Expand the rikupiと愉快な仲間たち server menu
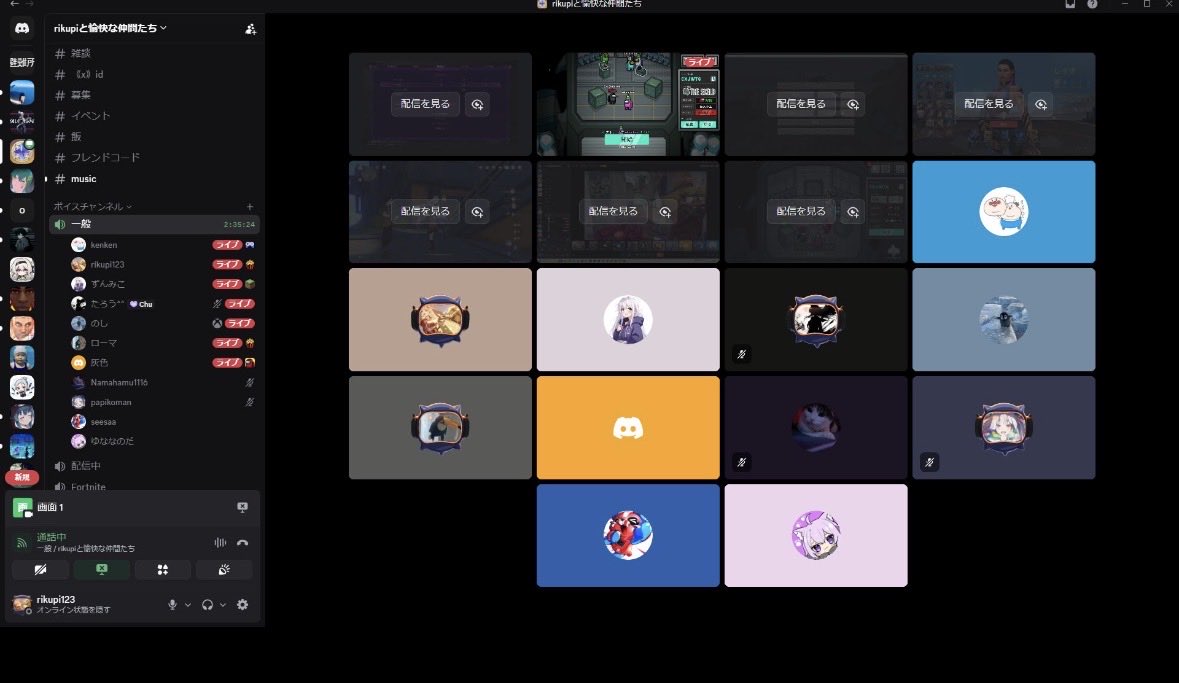 click(110, 28)
